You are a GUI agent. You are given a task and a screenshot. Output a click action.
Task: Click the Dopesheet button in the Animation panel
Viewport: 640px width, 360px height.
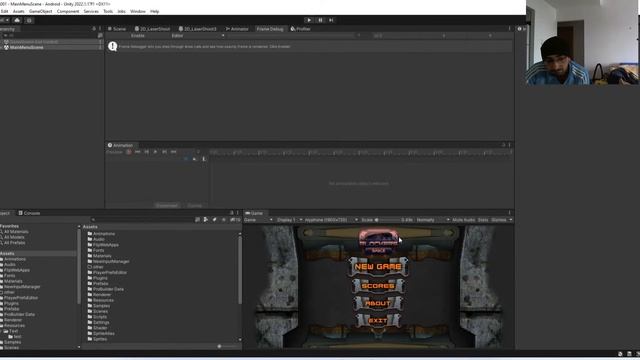click(x=167, y=205)
